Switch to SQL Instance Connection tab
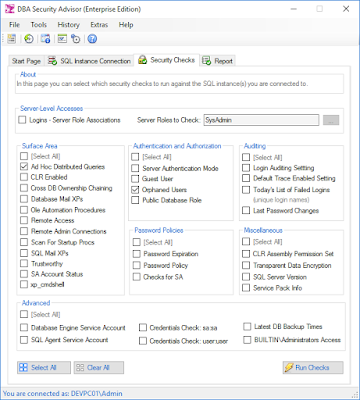The width and height of the screenshot is (360, 400). pos(89,61)
